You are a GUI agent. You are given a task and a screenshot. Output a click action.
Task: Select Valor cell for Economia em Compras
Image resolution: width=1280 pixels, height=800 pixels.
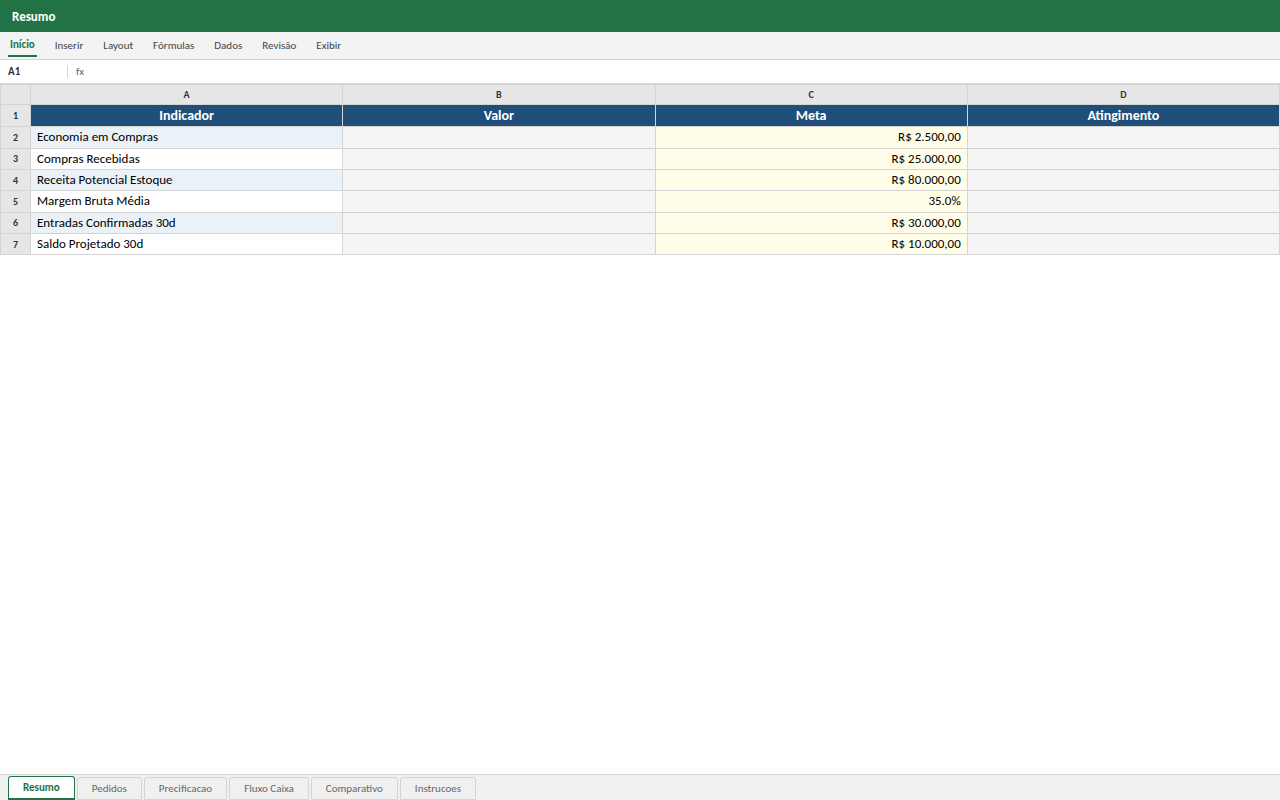(x=499, y=137)
